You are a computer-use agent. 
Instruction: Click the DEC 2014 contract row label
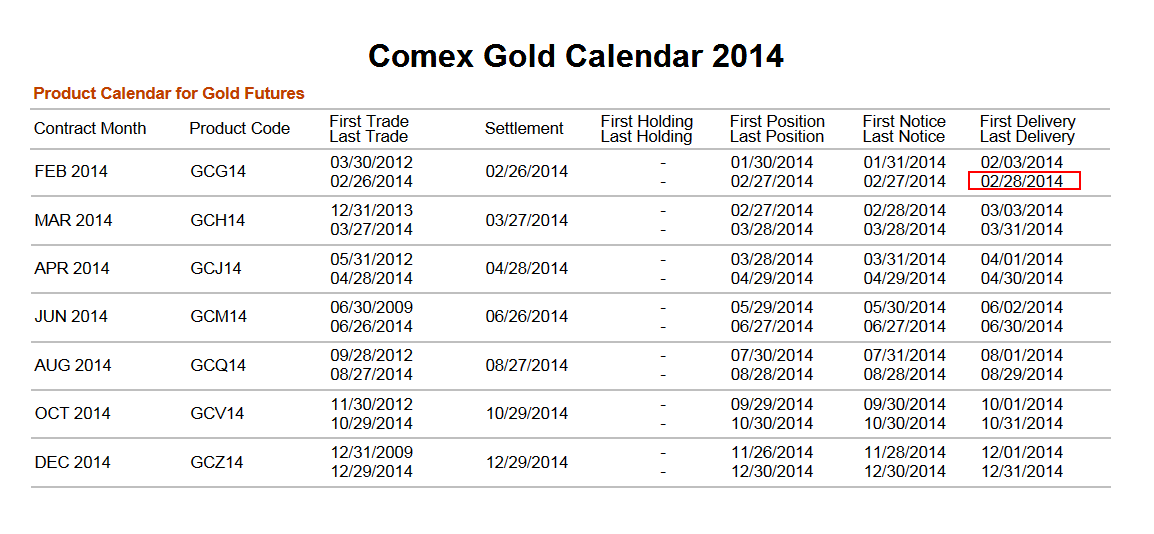(x=72, y=462)
